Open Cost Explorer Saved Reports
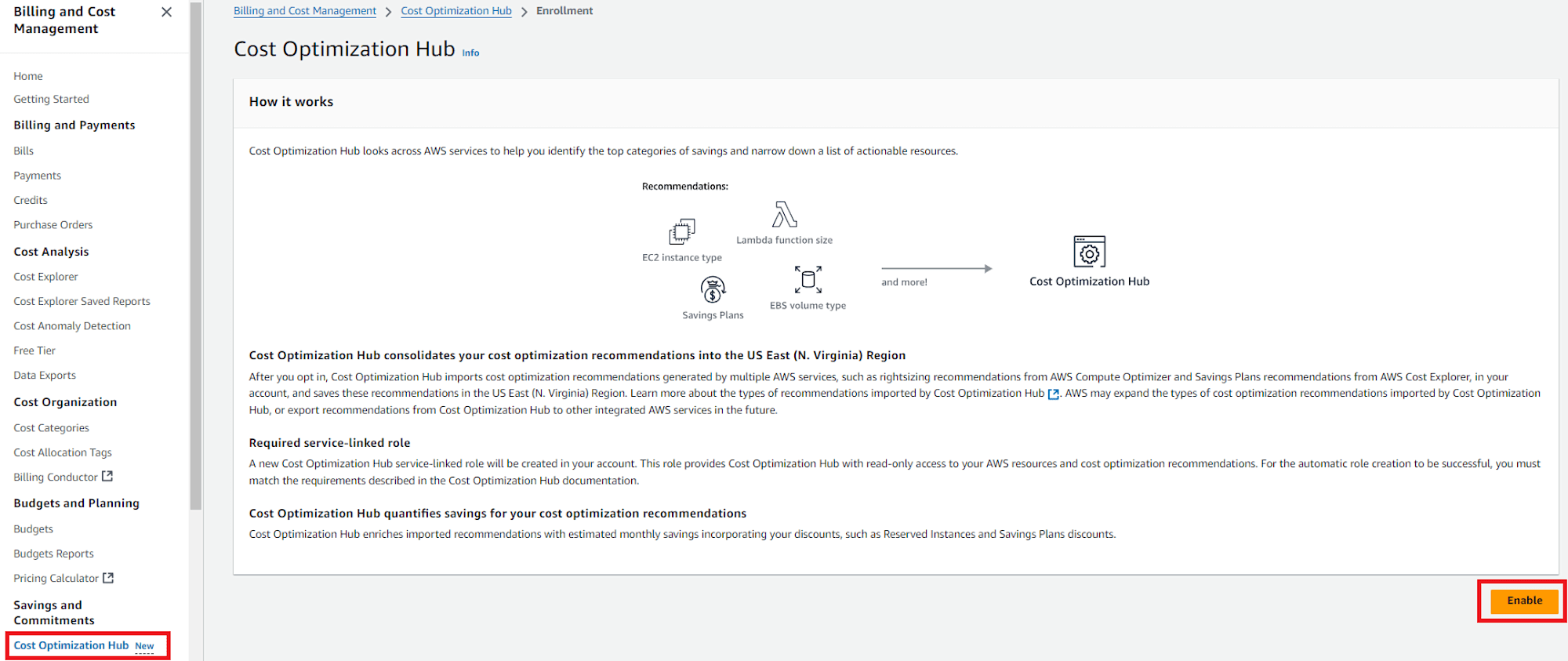Viewport: 1568px width, 661px height. (x=82, y=301)
